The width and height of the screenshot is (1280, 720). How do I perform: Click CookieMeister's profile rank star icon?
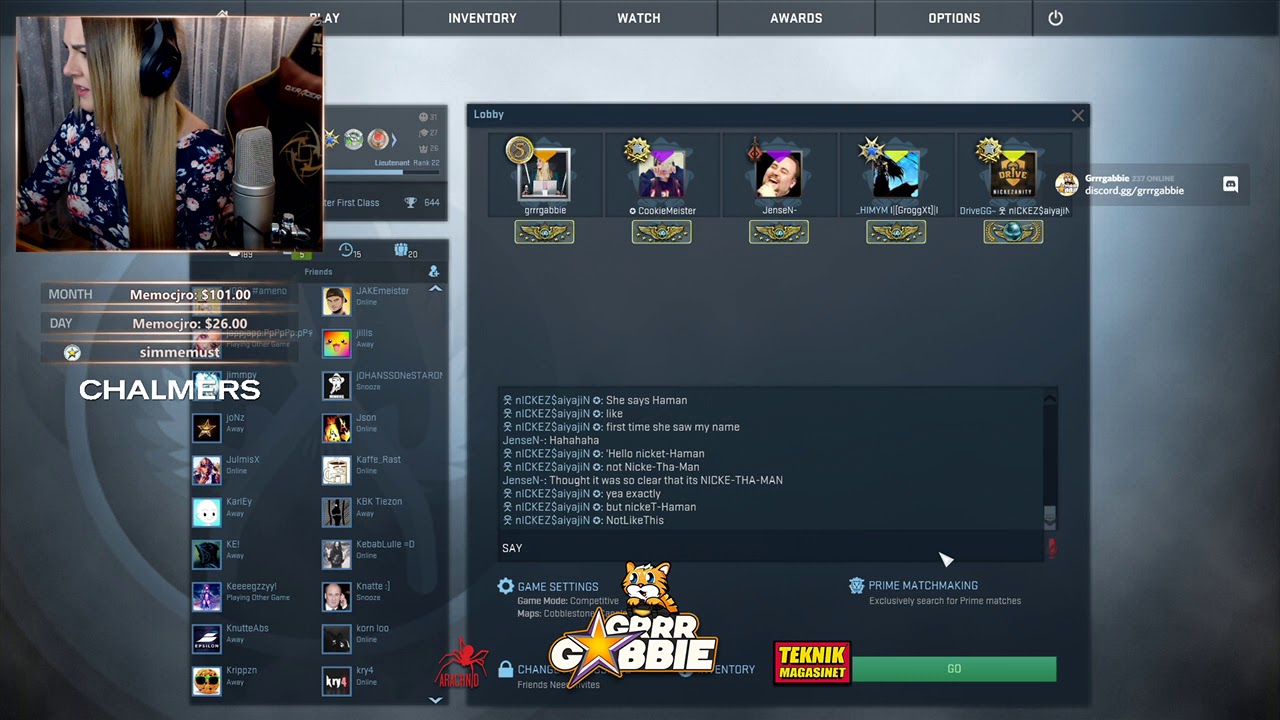(x=637, y=150)
